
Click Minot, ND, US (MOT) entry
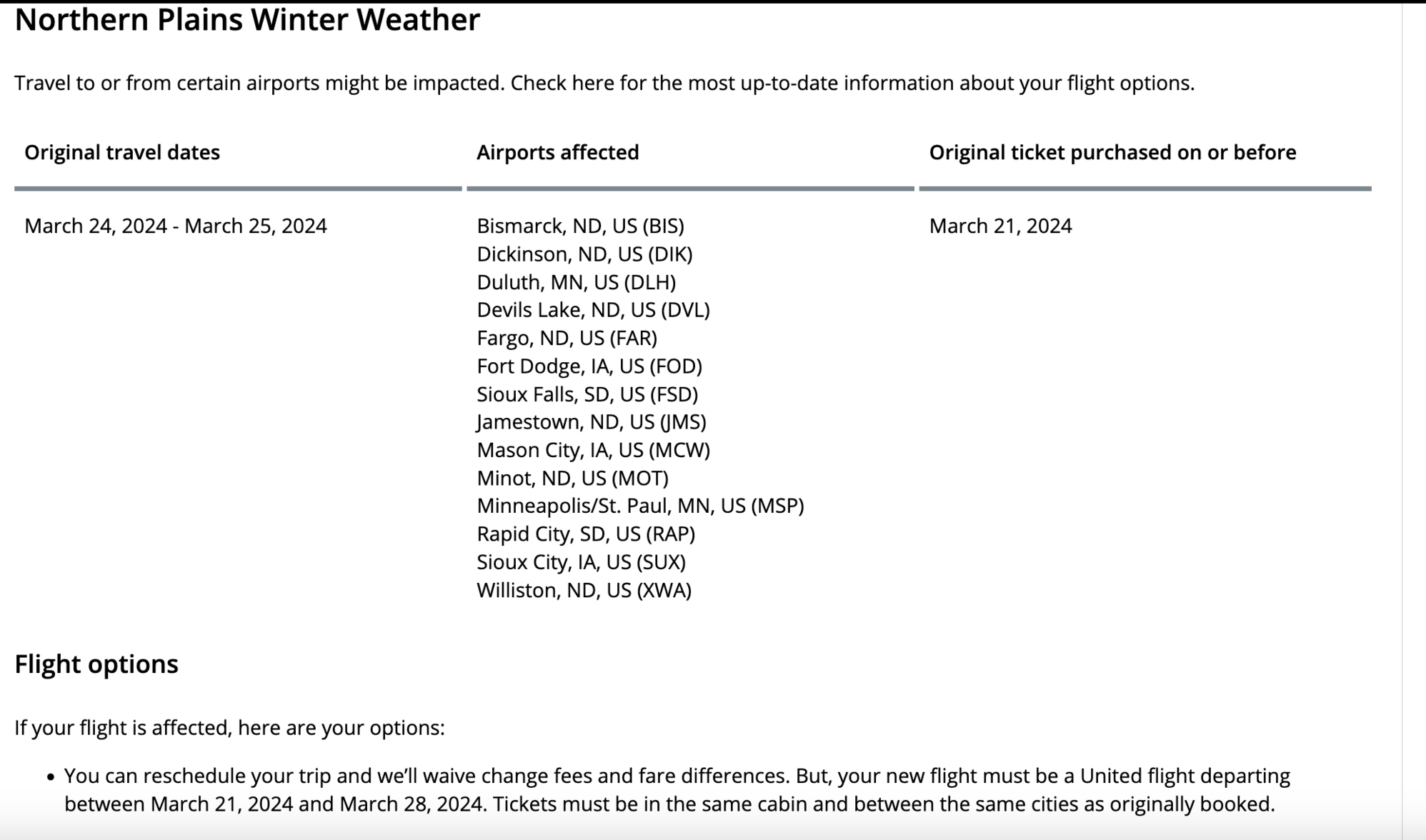(572, 478)
